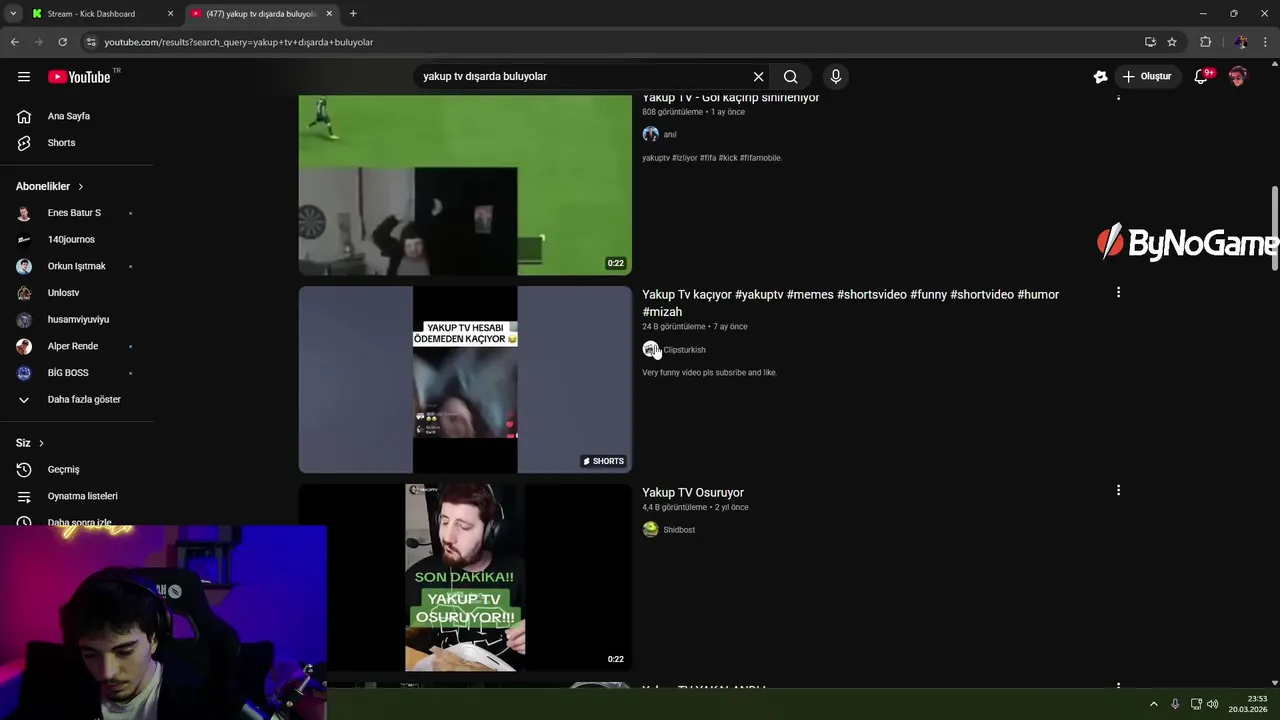Open the taskbar volume speaker icon
Screen dimensions: 1280x720
coord(1213,704)
